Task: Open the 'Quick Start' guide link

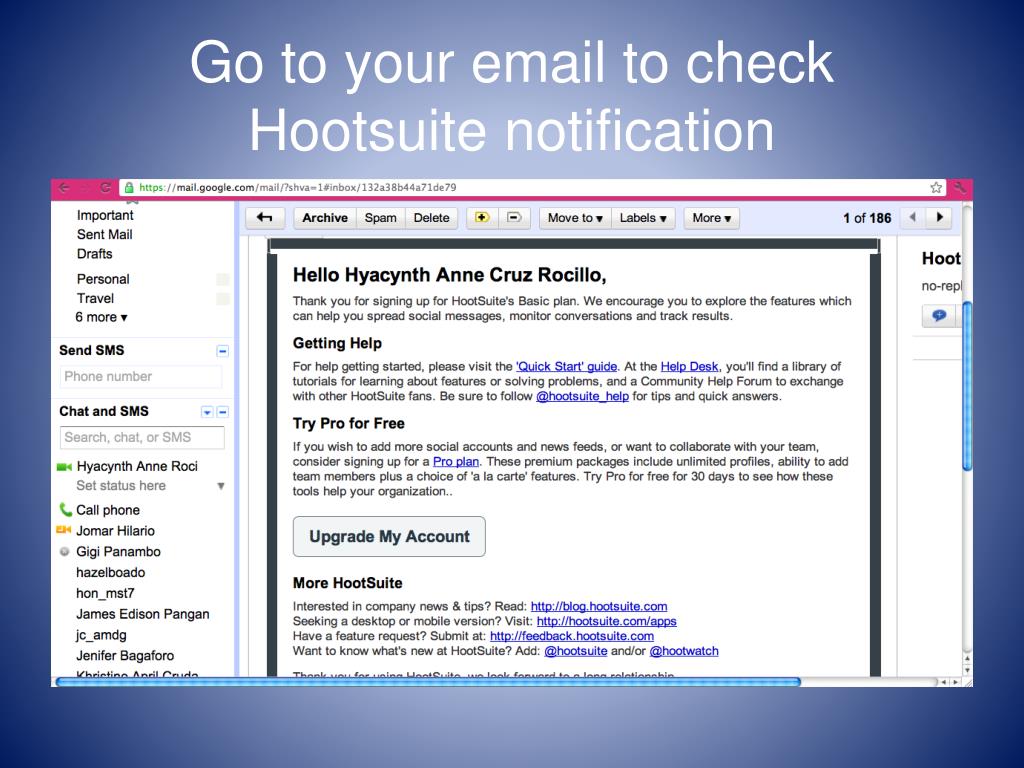Action: pos(566,366)
